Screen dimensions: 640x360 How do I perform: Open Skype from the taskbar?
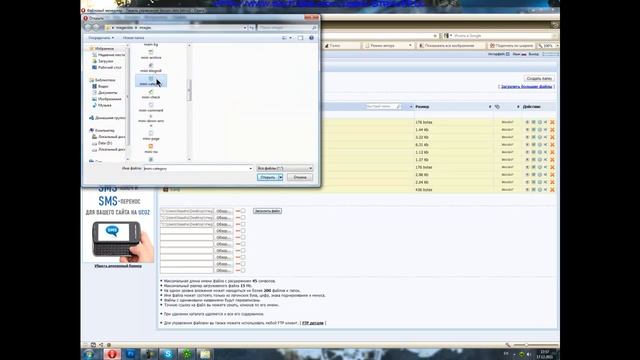coord(168,354)
